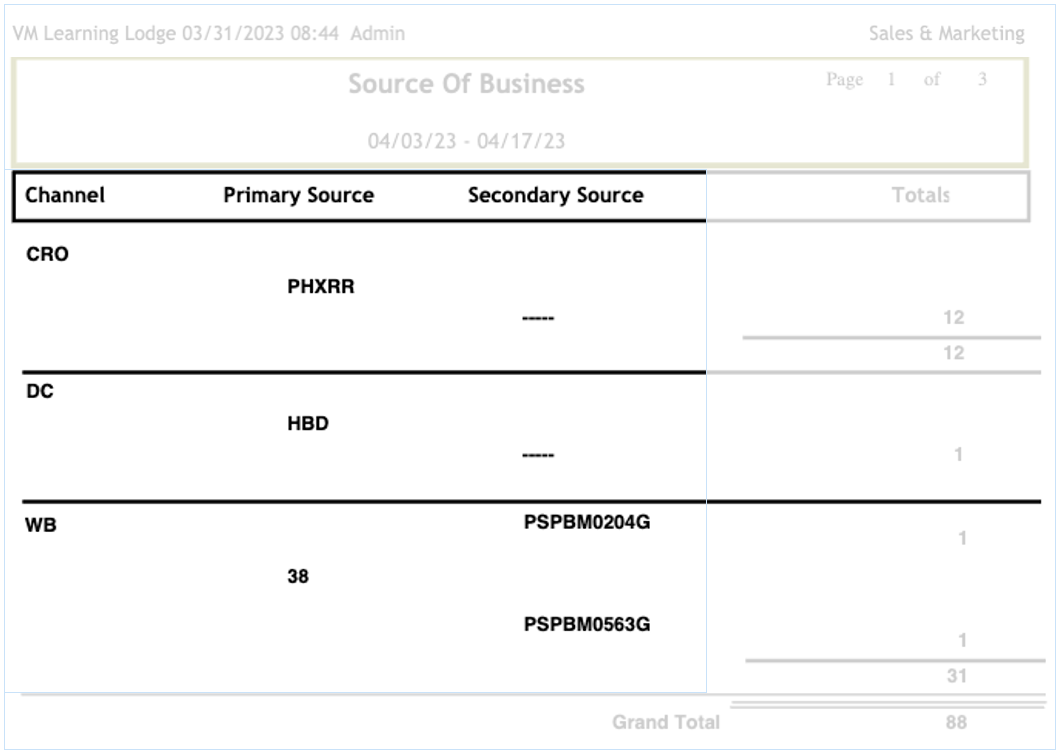The image size is (1062, 754).
Task: Click the Source Of Business report title
Action: [466, 85]
